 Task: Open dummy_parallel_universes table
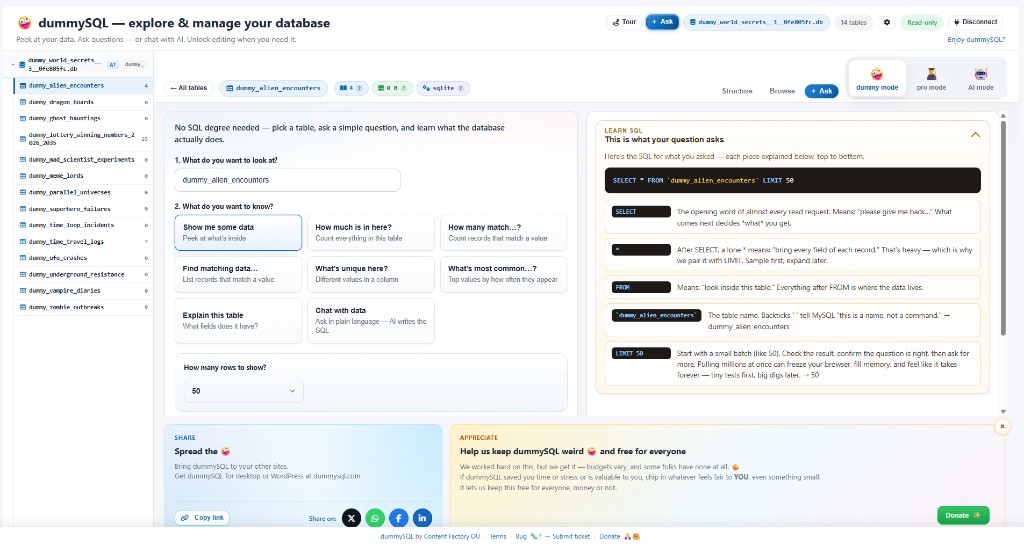click(x=83, y=193)
